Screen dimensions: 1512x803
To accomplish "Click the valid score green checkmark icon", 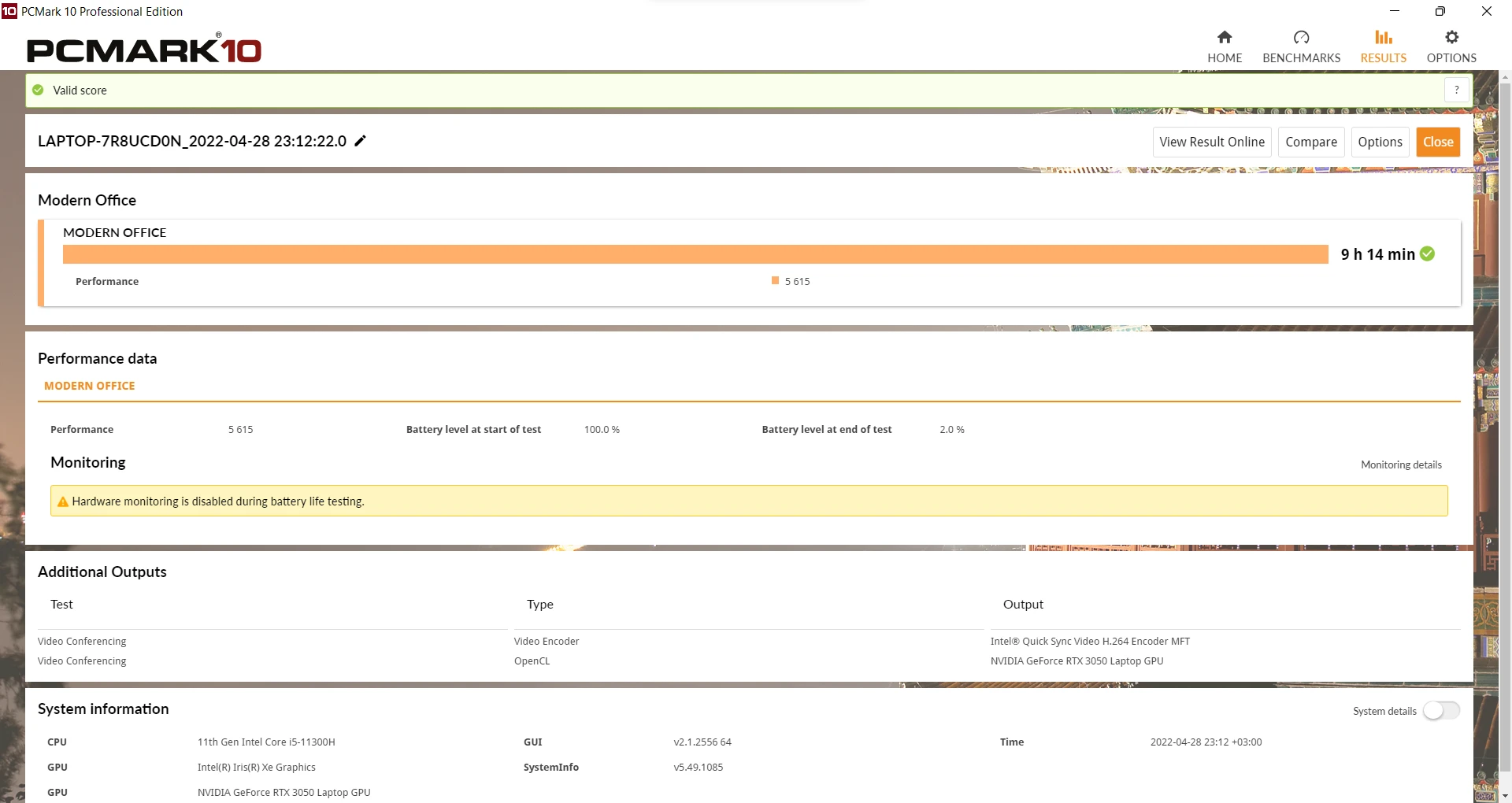I will [38, 91].
